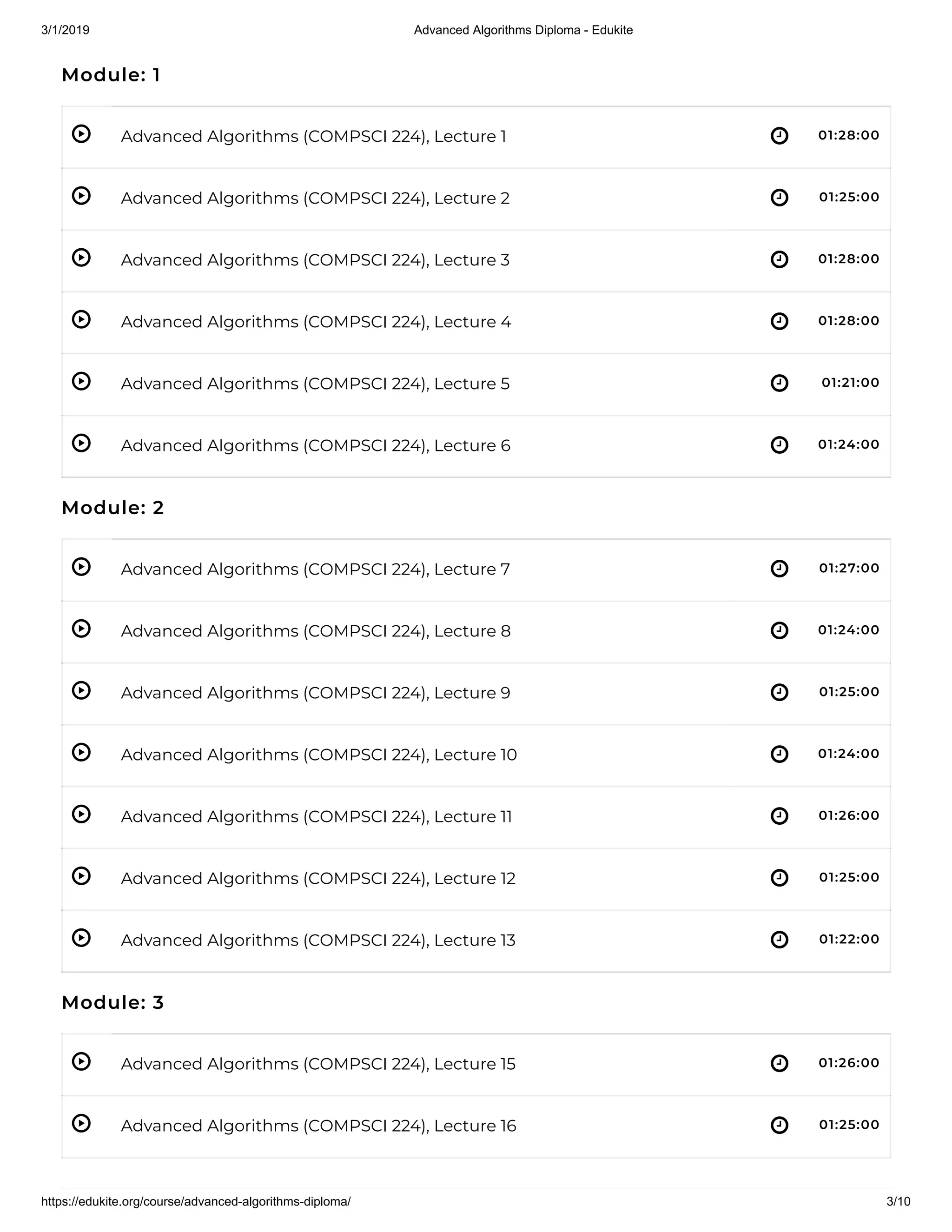Open the Lecture 5 title link

point(315,384)
